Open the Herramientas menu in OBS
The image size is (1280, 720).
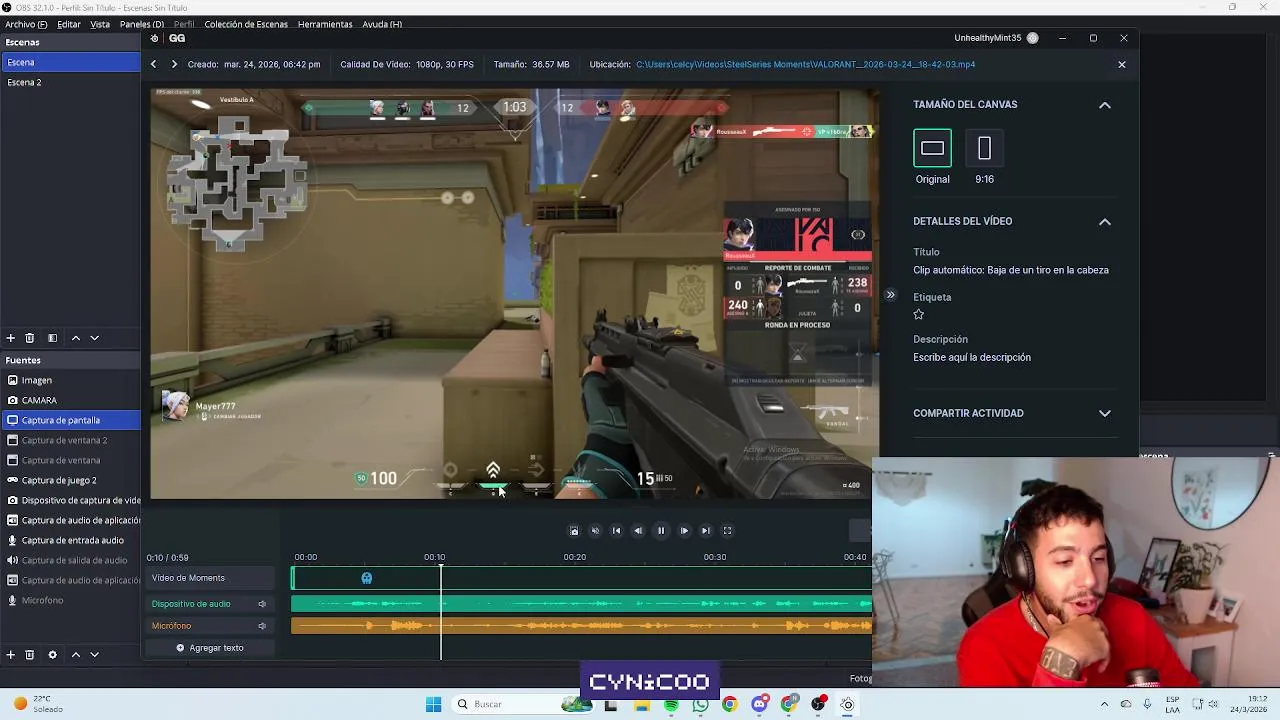point(325,24)
